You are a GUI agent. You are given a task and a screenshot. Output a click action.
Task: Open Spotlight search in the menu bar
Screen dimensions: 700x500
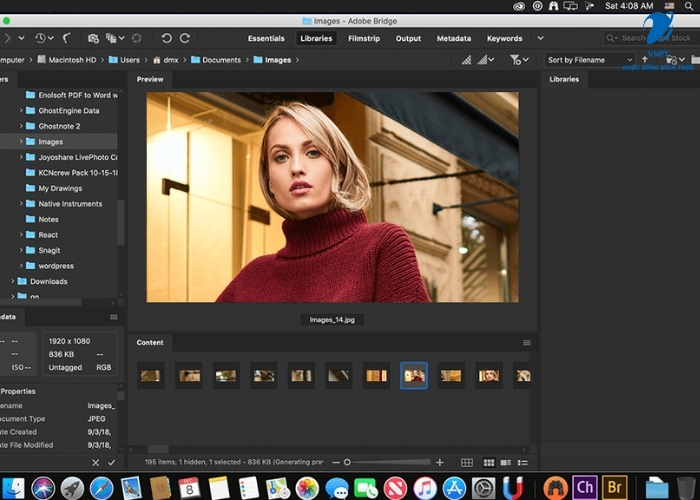pyautogui.click(x=689, y=6)
